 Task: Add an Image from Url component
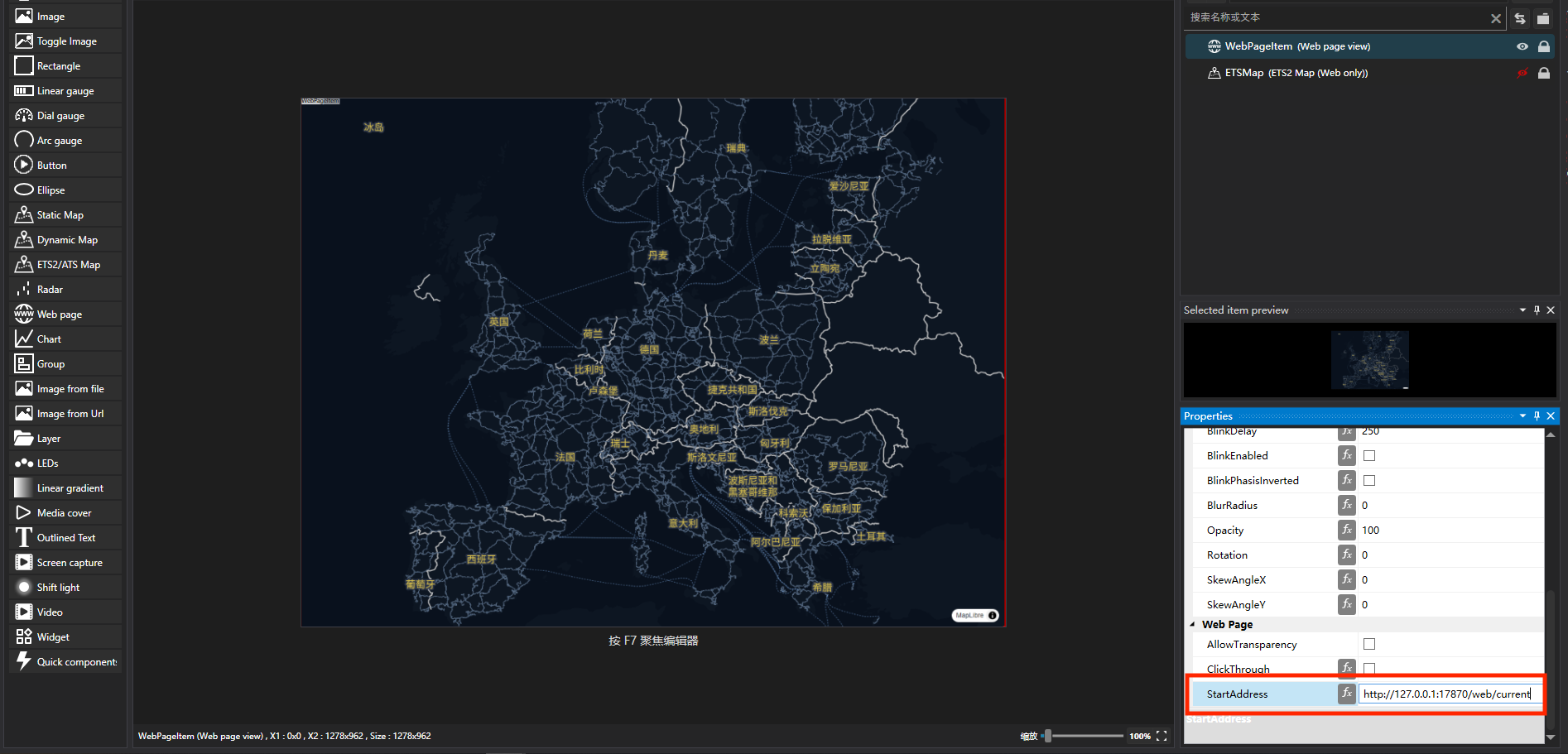(x=66, y=414)
